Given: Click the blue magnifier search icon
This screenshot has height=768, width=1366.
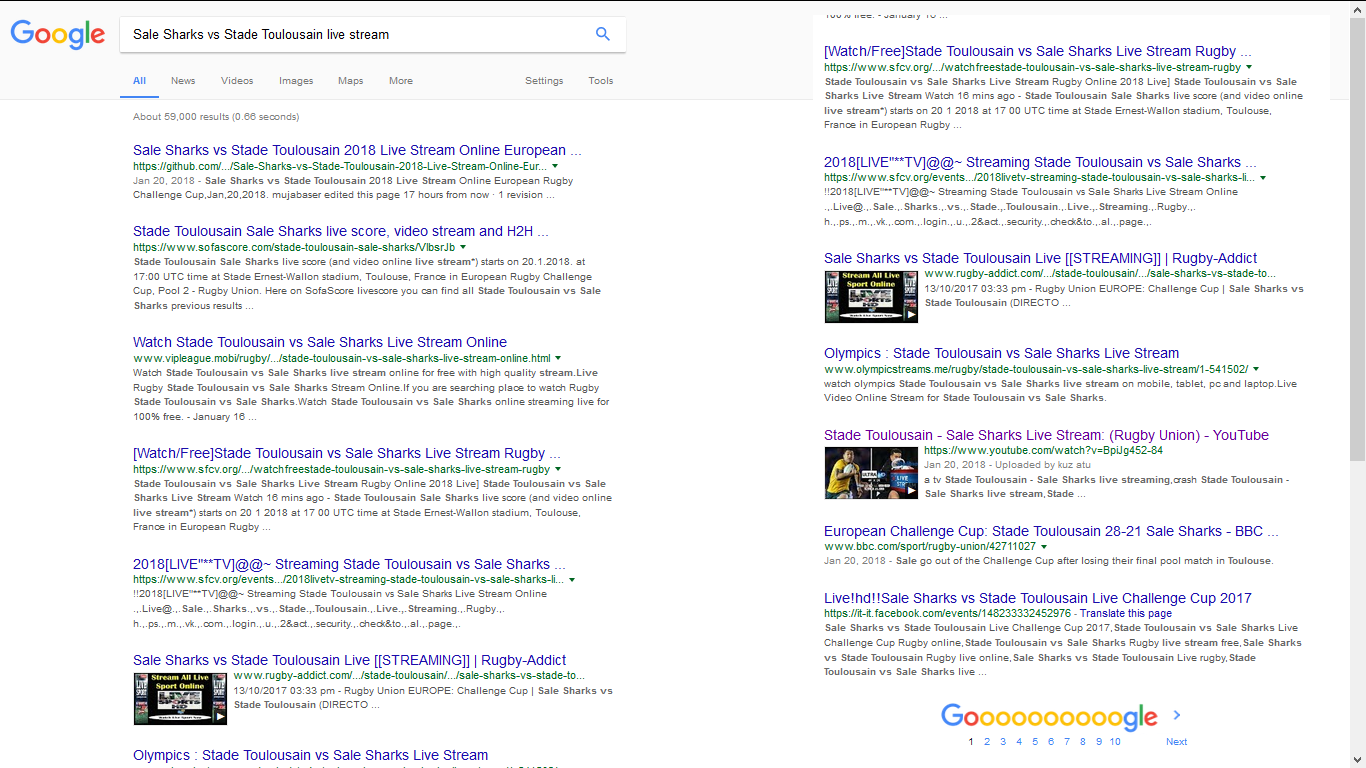Looking at the screenshot, I should click(x=603, y=34).
